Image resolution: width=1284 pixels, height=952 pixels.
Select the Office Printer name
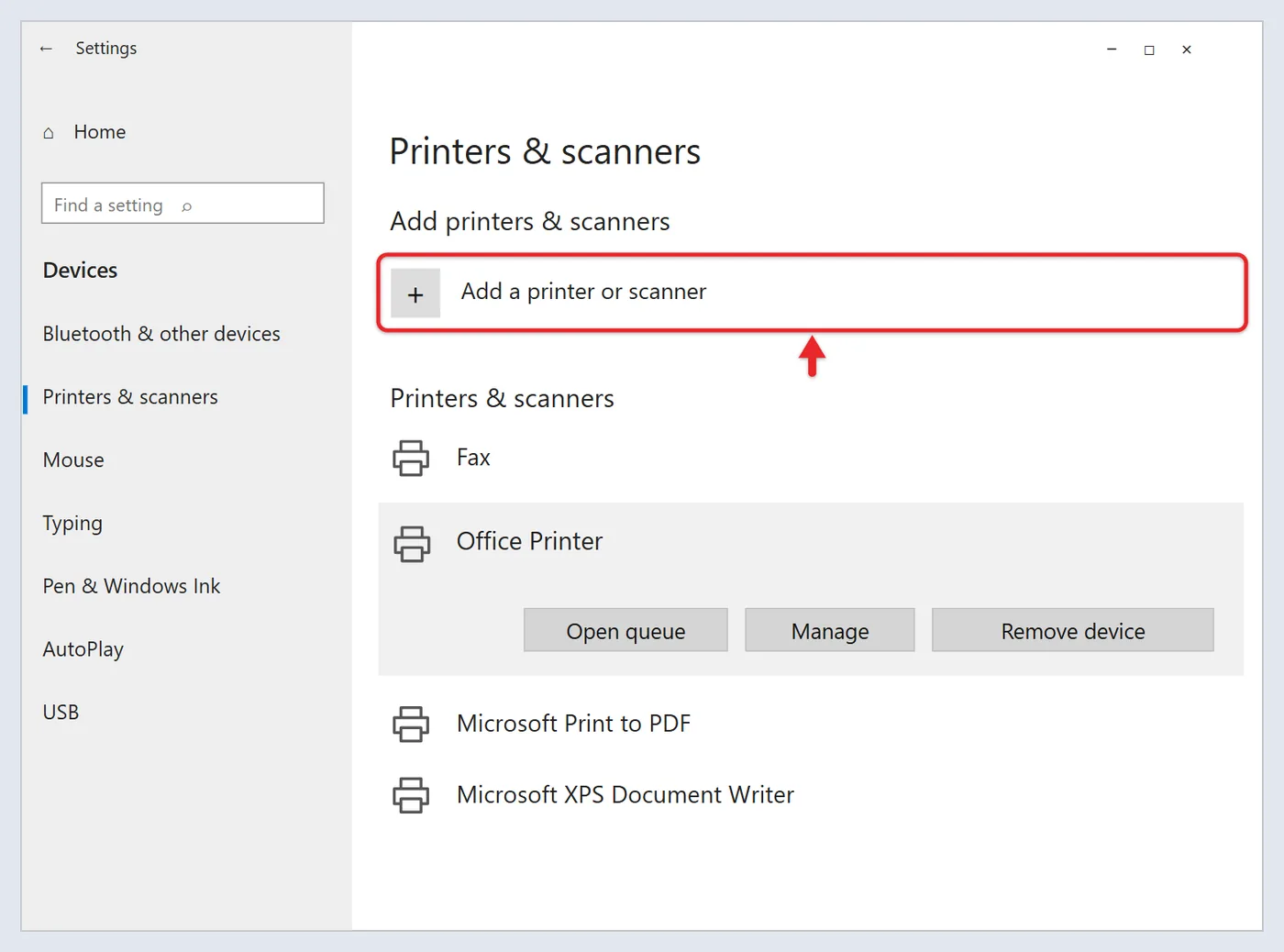coord(529,541)
